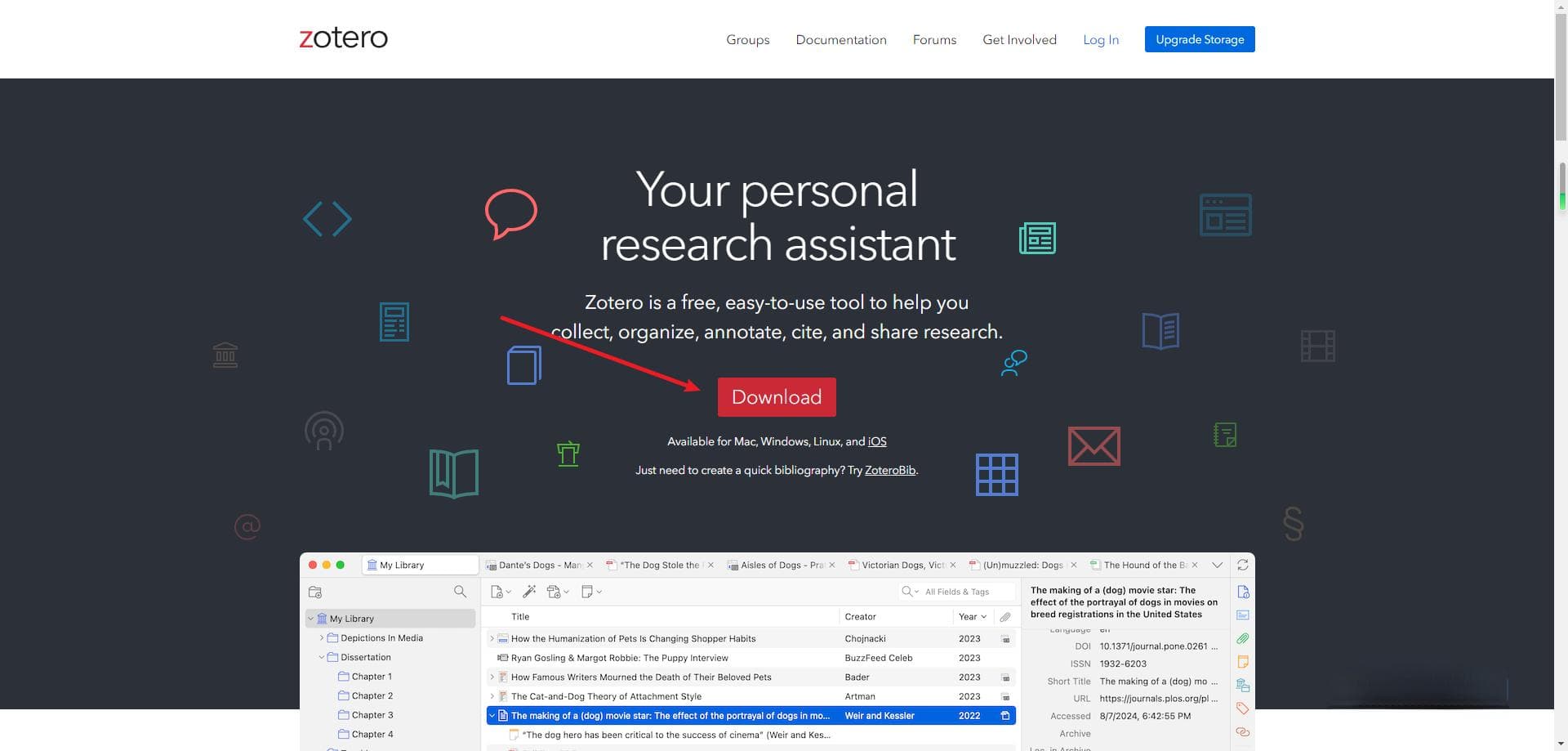Click the Tags pane icon in sidenav
This screenshot has height=751, width=1568.
click(x=1243, y=708)
